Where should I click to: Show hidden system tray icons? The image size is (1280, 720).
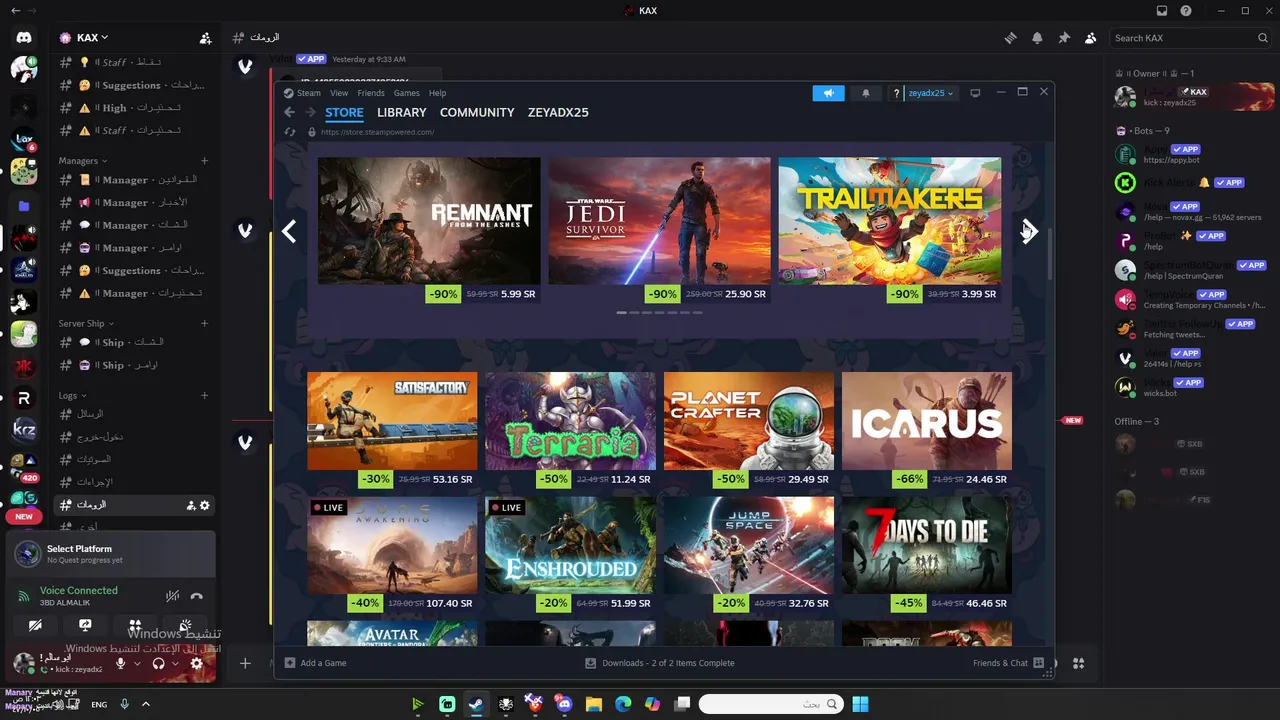(x=145, y=704)
